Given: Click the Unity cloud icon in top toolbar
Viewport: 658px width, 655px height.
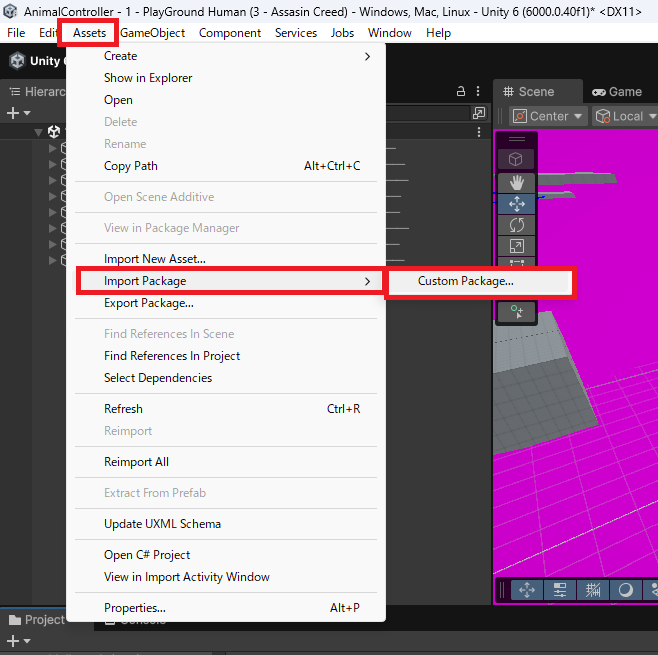Looking at the screenshot, I should [x=17, y=61].
